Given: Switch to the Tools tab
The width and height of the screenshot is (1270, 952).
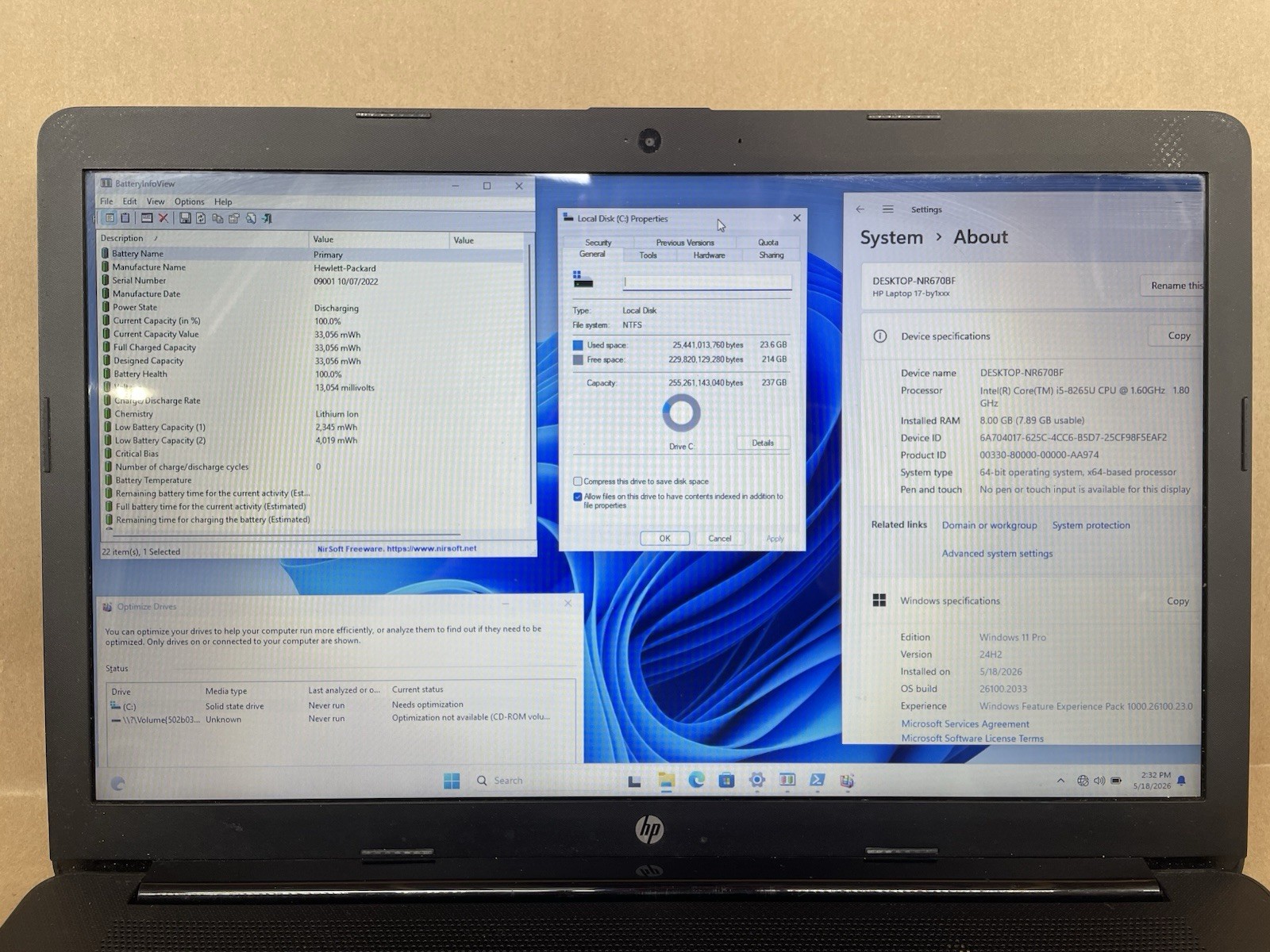Looking at the screenshot, I should point(648,255).
